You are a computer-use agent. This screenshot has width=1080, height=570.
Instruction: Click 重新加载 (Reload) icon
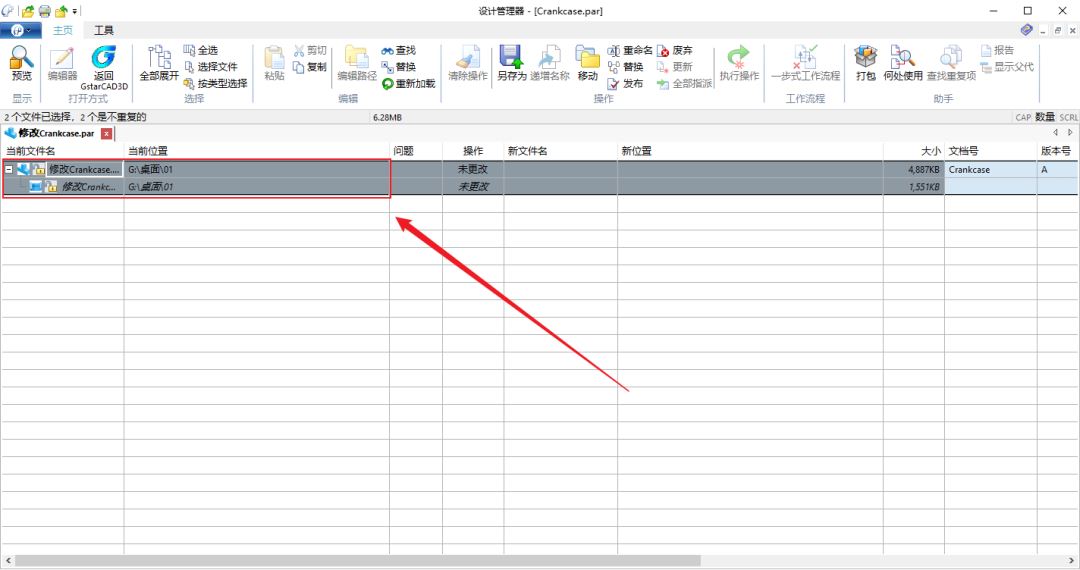[x=409, y=84]
